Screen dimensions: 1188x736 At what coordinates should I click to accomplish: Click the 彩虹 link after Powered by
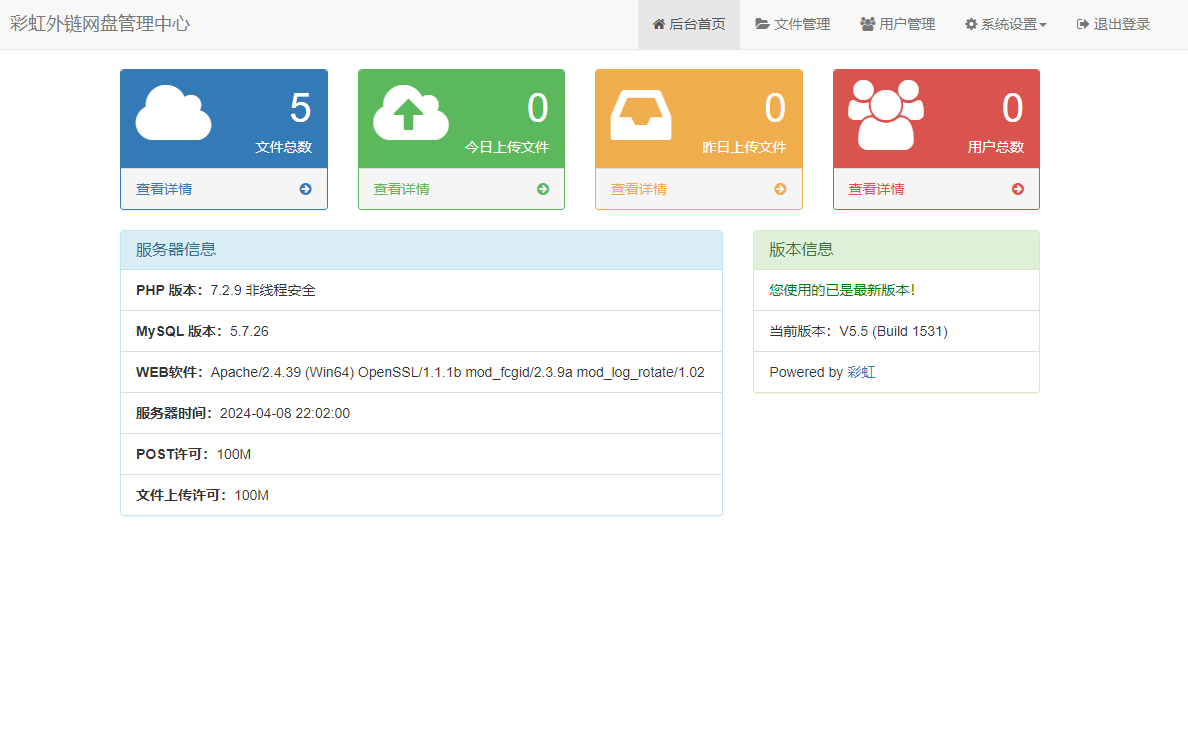[x=861, y=372]
